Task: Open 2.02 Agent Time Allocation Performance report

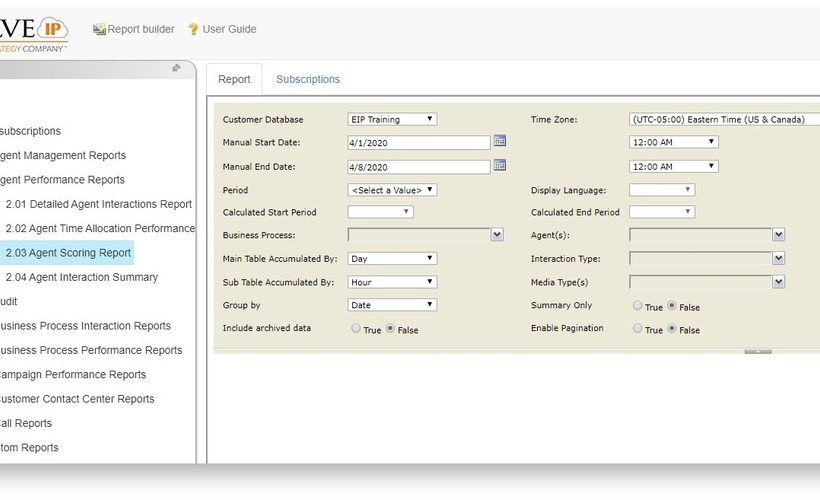Action: [x=100, y=229]
